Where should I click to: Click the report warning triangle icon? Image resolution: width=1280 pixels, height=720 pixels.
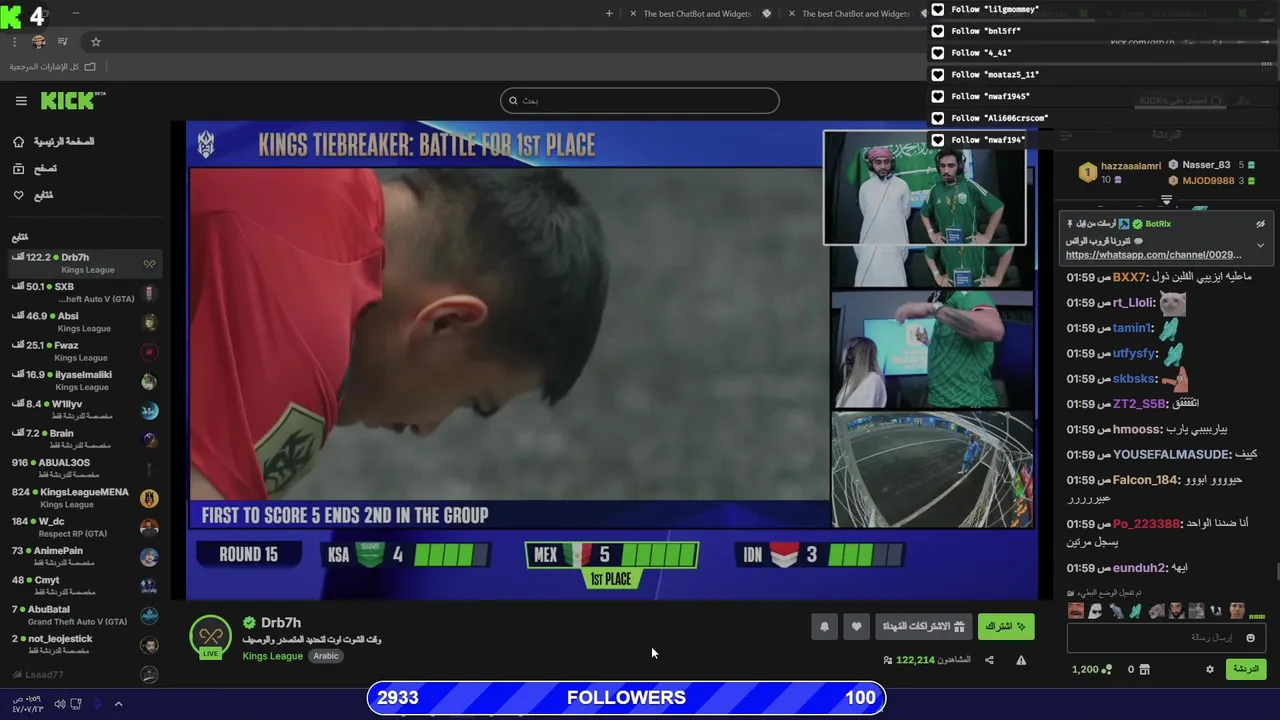click(1021, 660)
